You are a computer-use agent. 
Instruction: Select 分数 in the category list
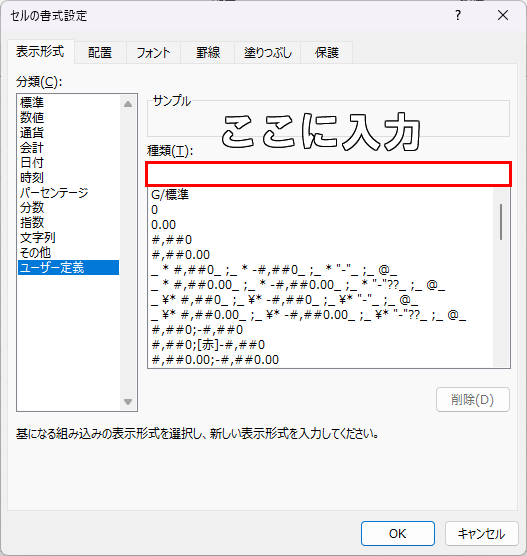pyautogui.click(x=68, y=207)
